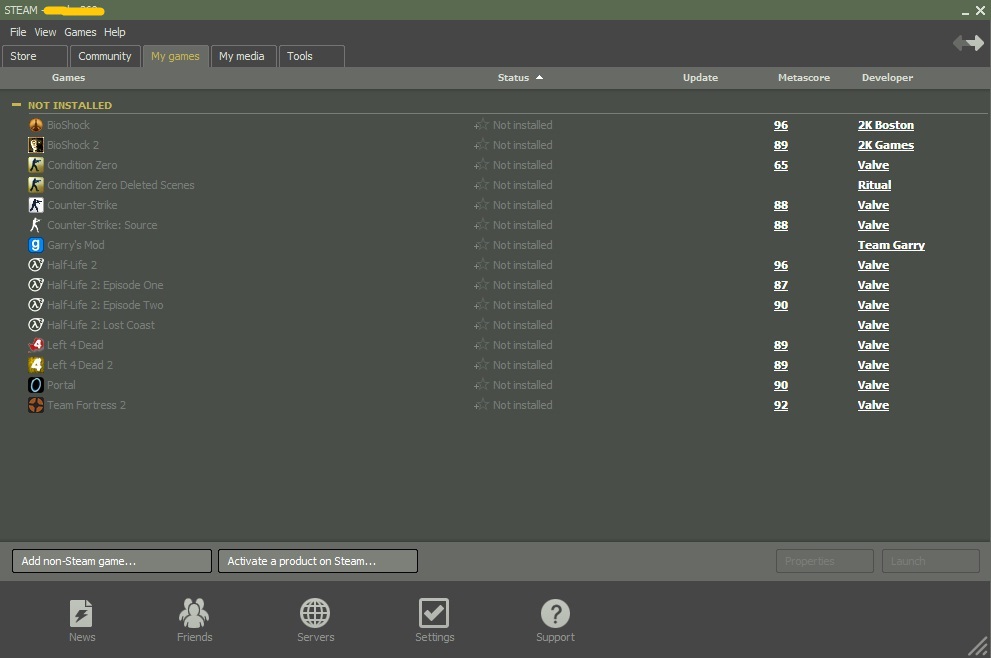Open the File menu

click(x=18, y=32)
